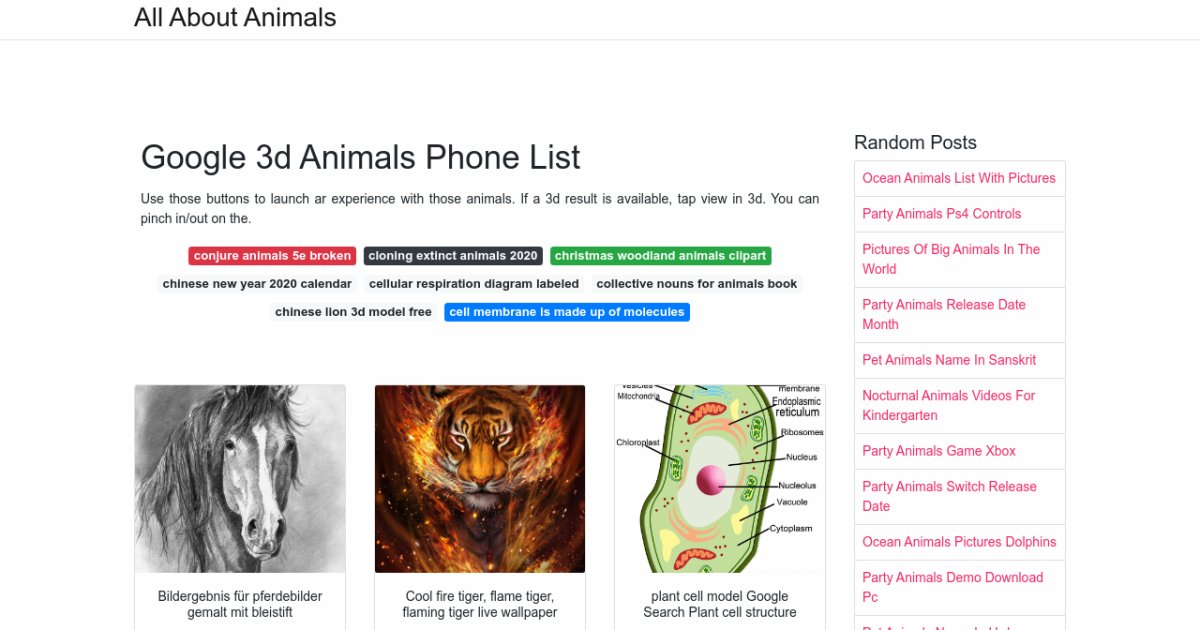1200x630 pixels.
Task: Open 'Pet Animals Name In Sanskrit' post
Action: point(949,360)
